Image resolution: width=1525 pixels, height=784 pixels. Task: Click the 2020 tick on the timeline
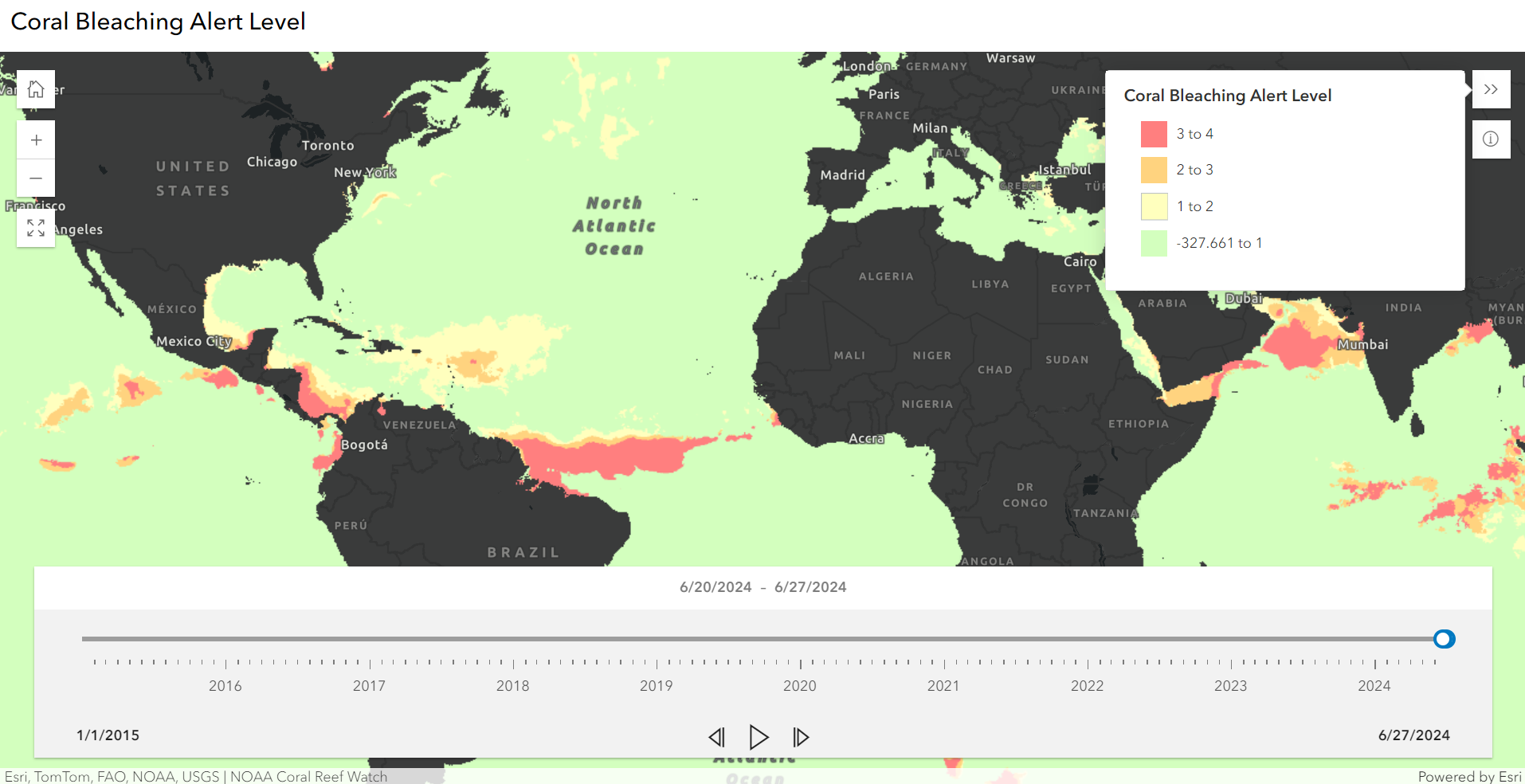point(800,664)
